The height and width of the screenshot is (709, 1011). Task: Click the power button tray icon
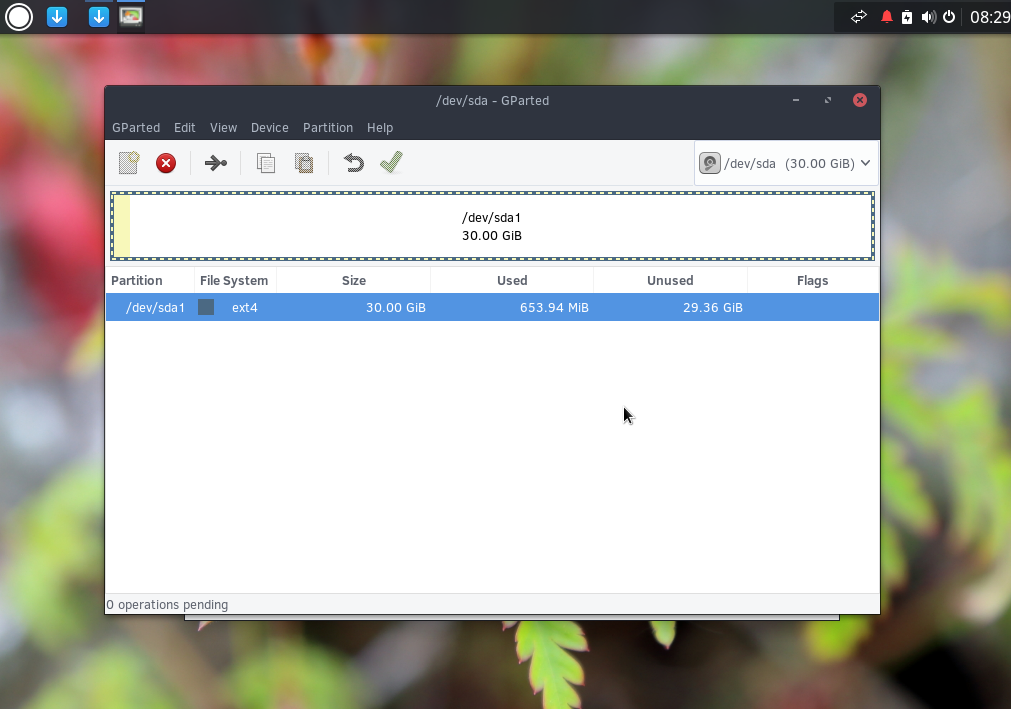tap(948, 17)
